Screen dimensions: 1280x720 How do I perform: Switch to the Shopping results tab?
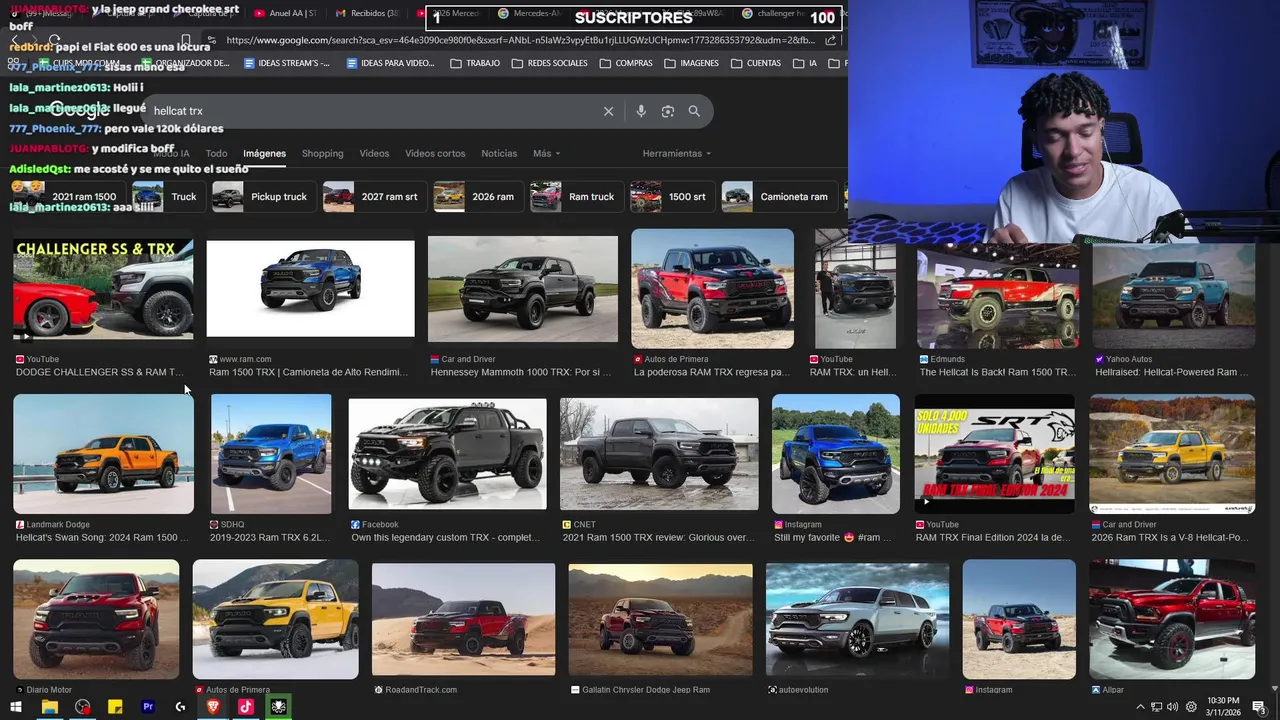(x=322, y=154)
